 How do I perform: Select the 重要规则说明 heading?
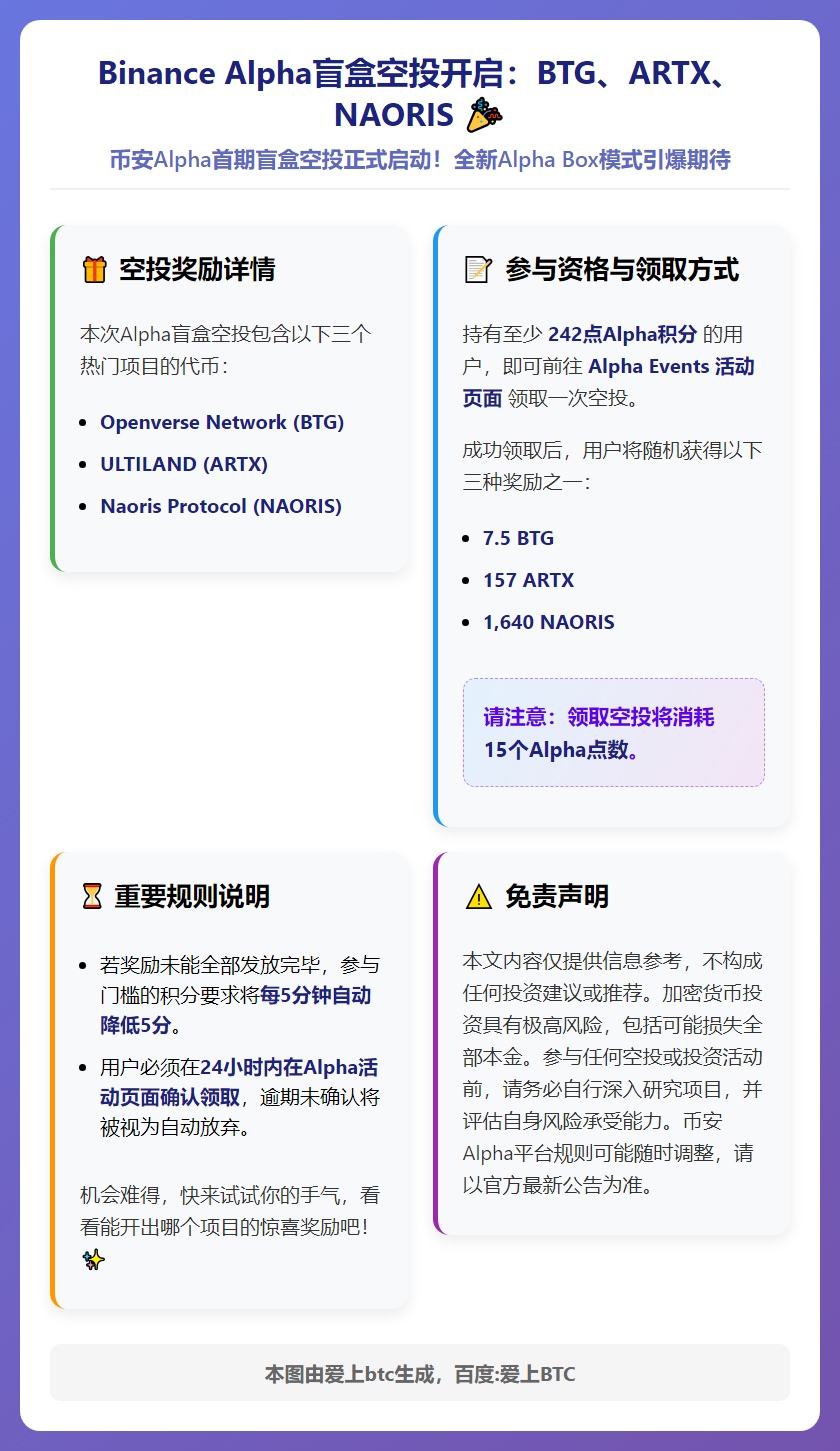[x=192, y=896]
